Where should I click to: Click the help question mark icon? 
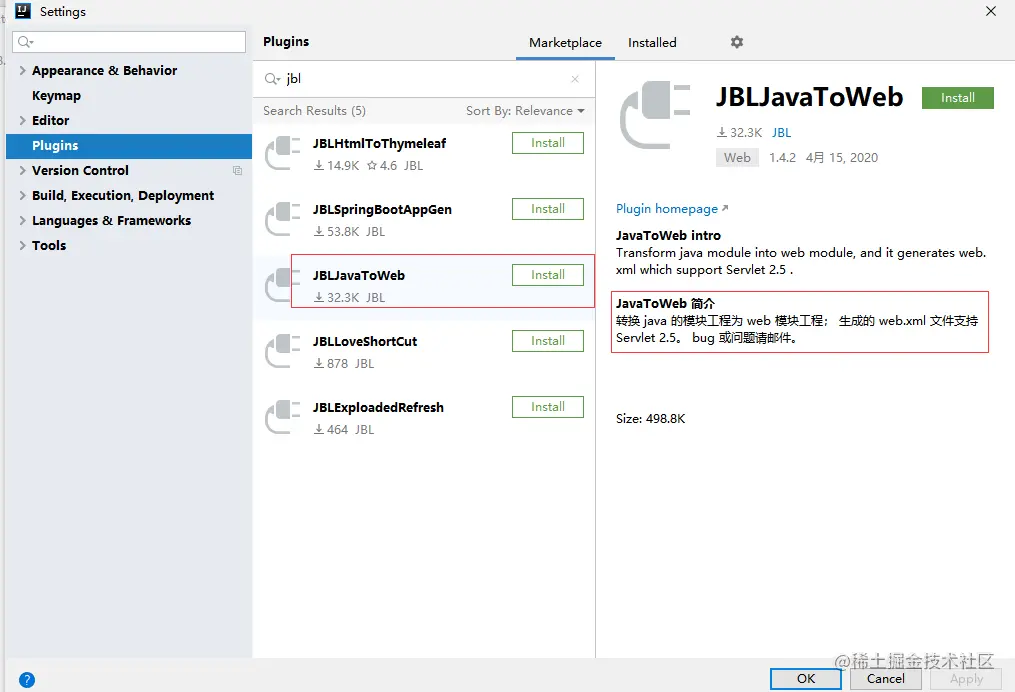tap(27, 680)
